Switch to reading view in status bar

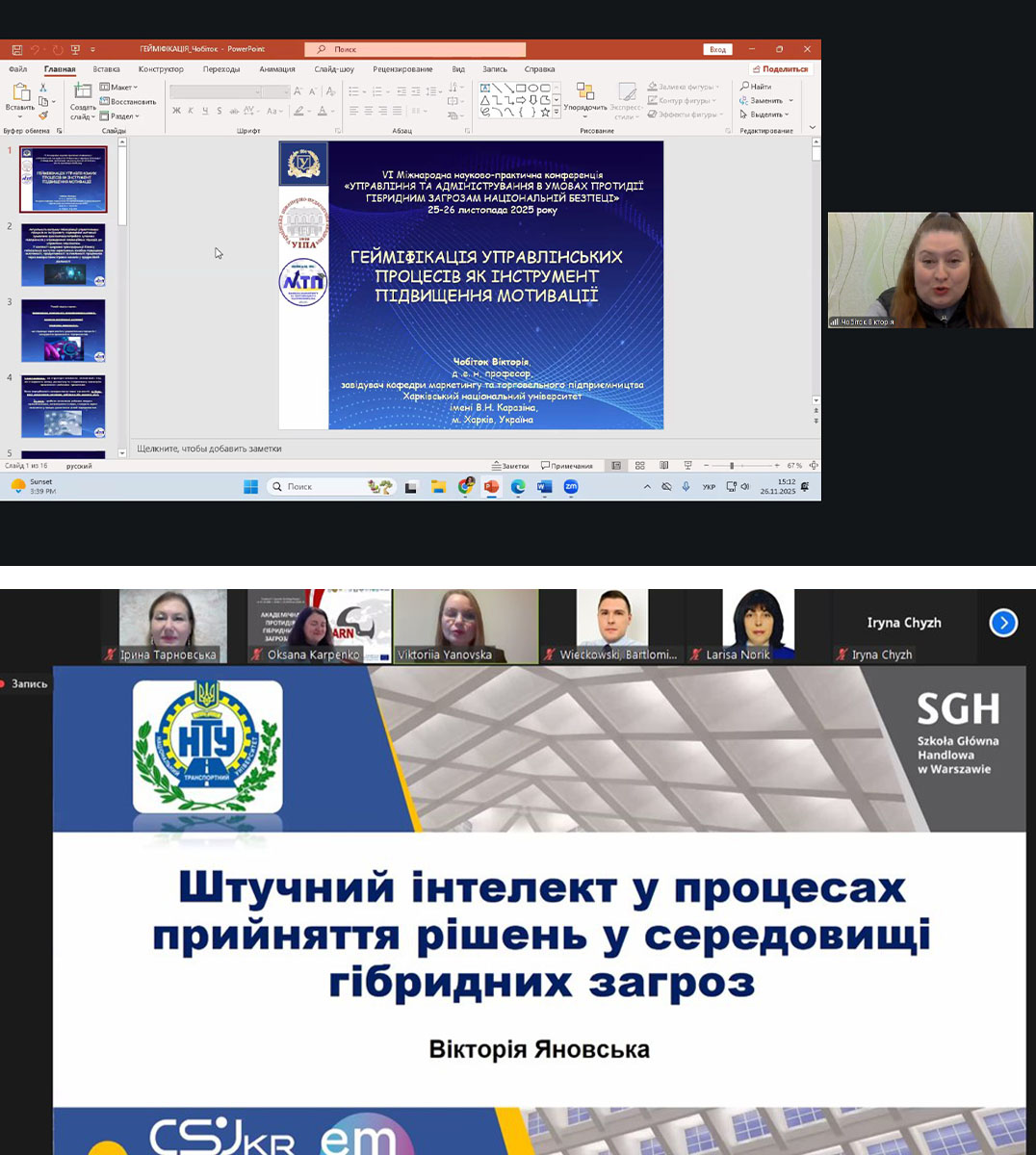pyautogui.click(x=663, y=466)
